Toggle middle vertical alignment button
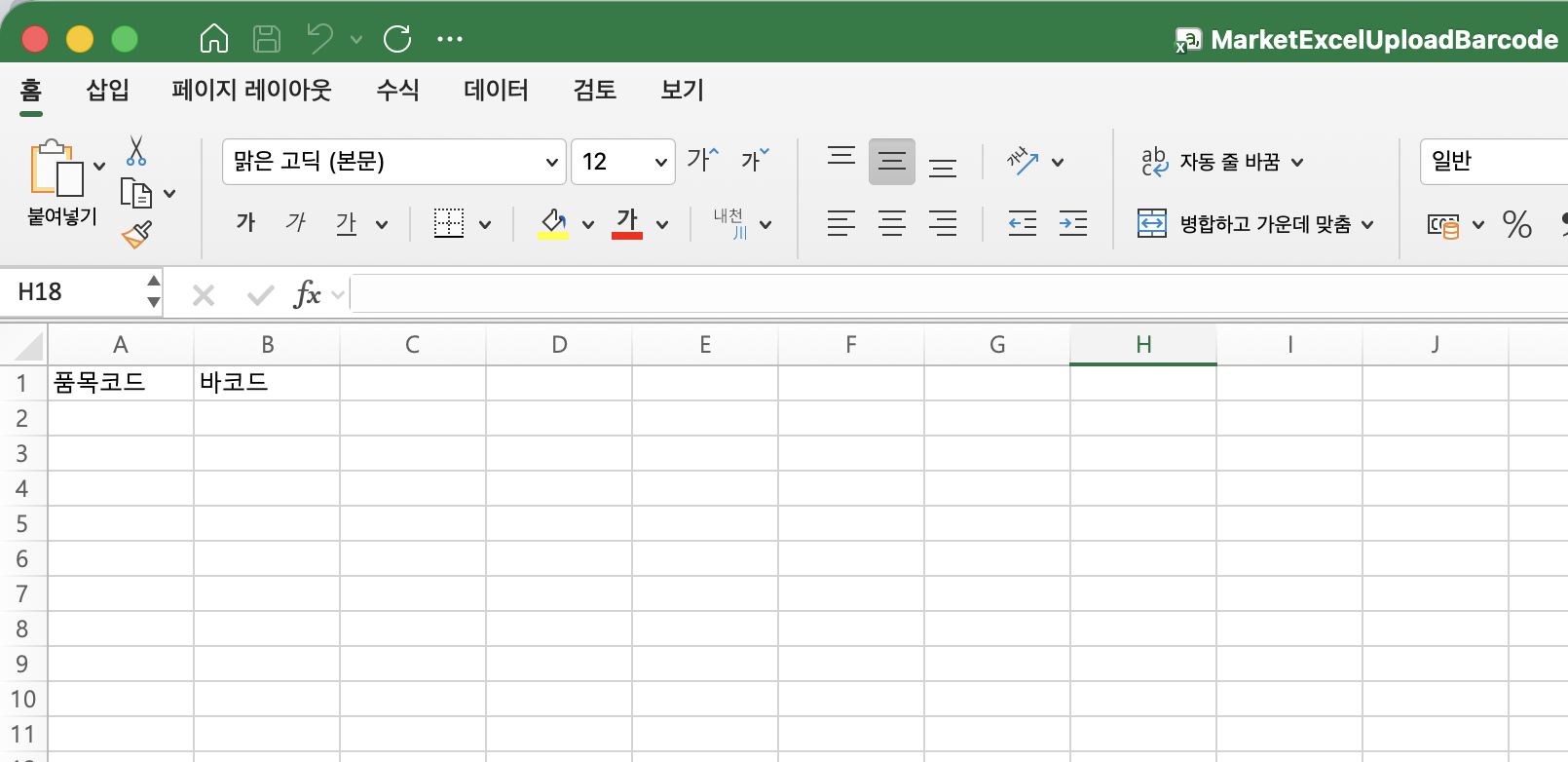Image resolution: width=1568 pixels, height=762 pixels. (891, 162)
